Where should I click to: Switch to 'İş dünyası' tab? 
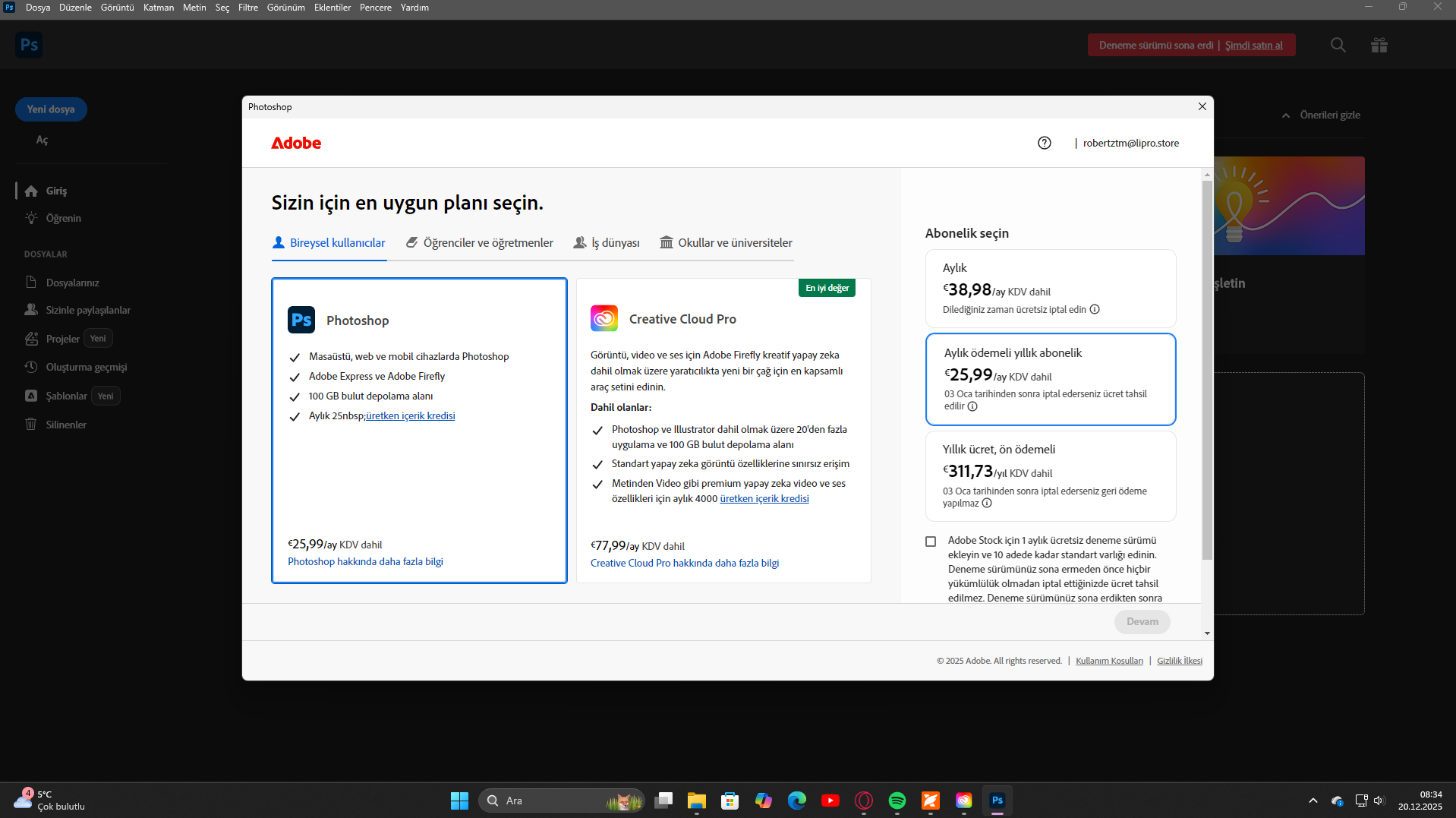click(607, 243)
